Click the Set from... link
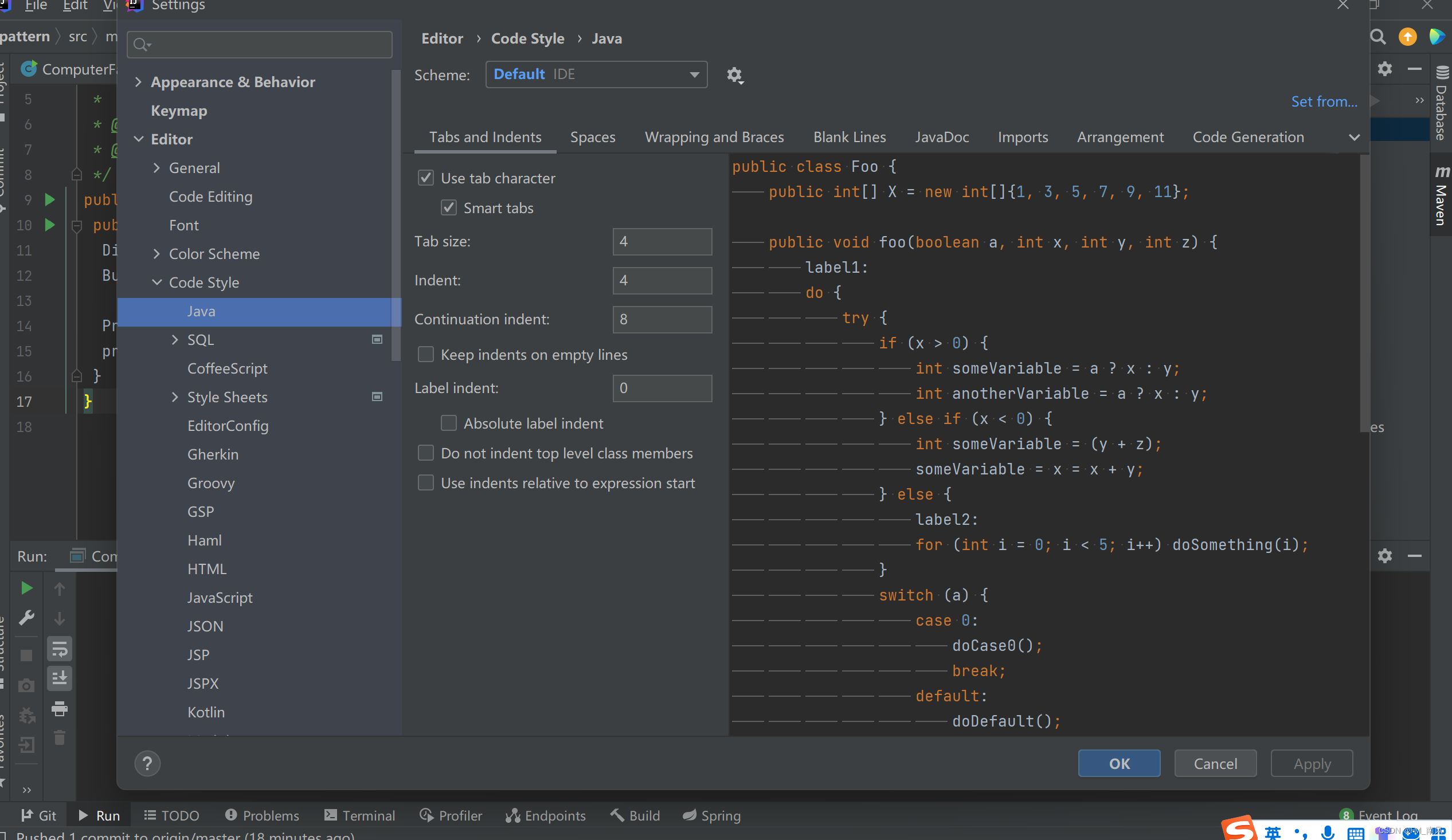 [x=1324, y=101]
